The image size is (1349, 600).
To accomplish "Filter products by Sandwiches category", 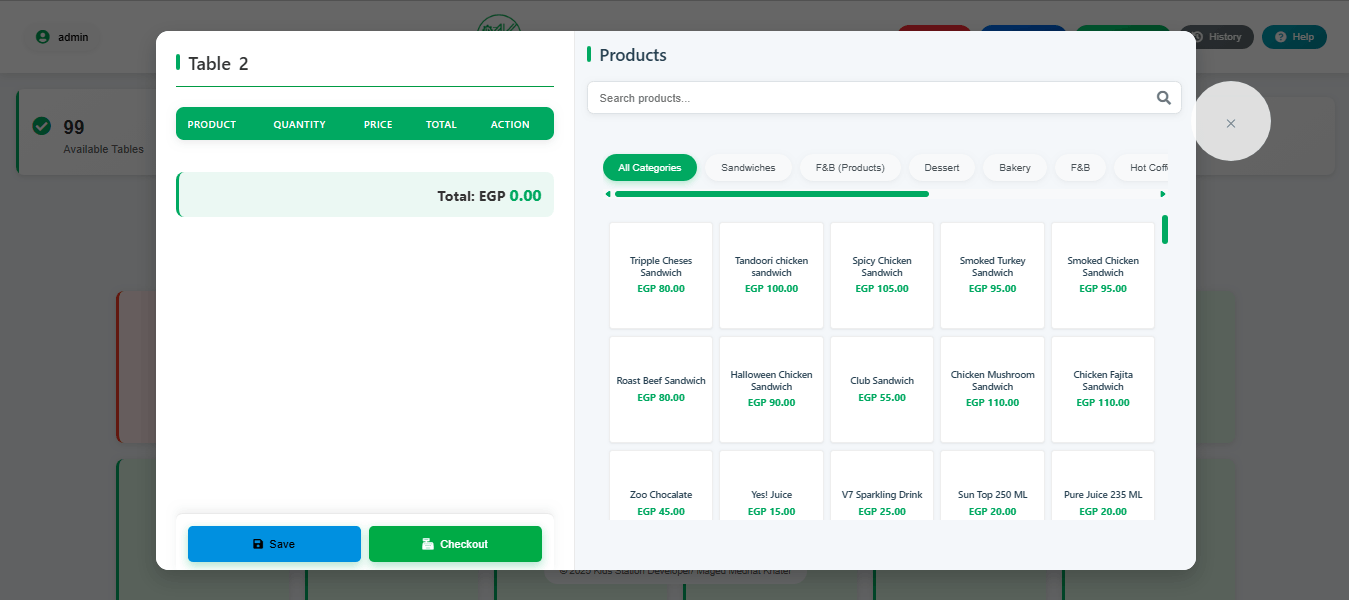I will click(x=748, y=168).
